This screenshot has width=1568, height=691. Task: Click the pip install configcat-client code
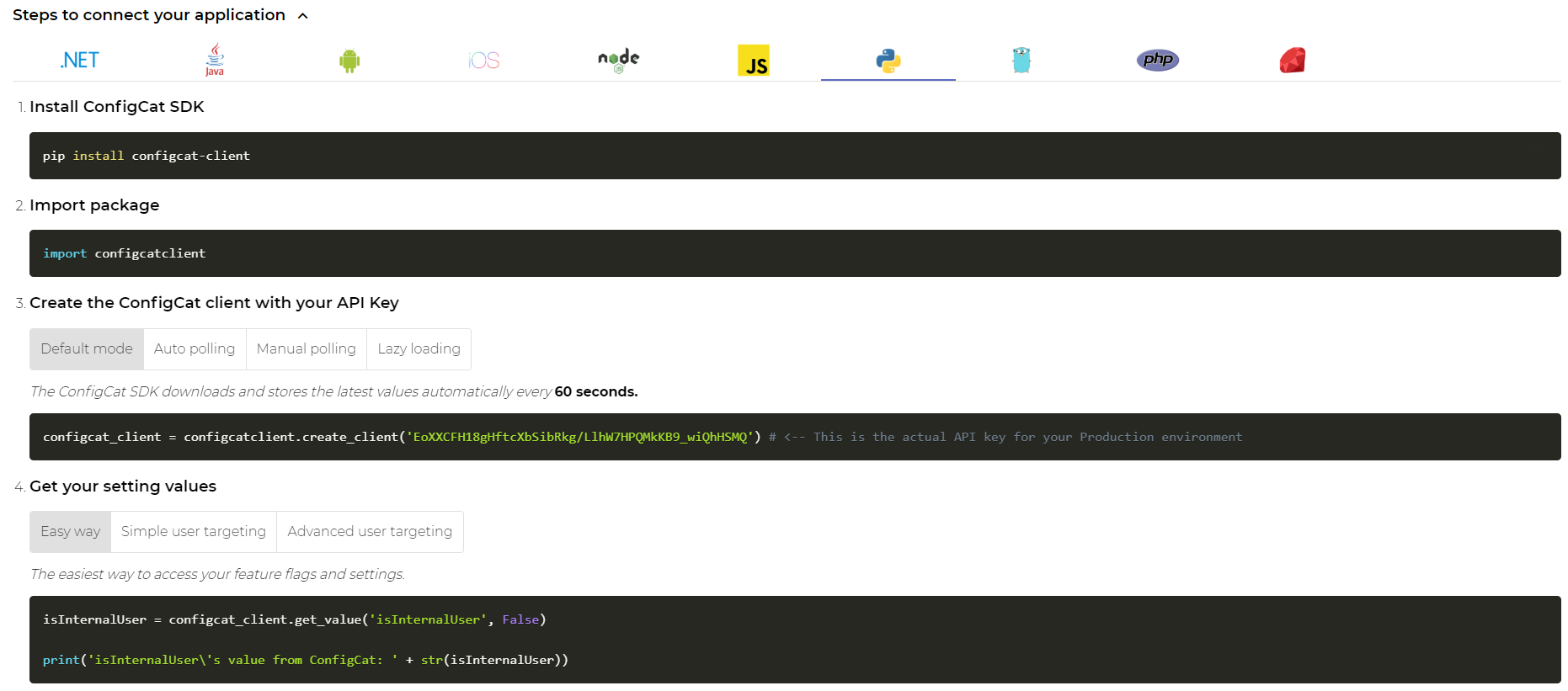(147, 156)
